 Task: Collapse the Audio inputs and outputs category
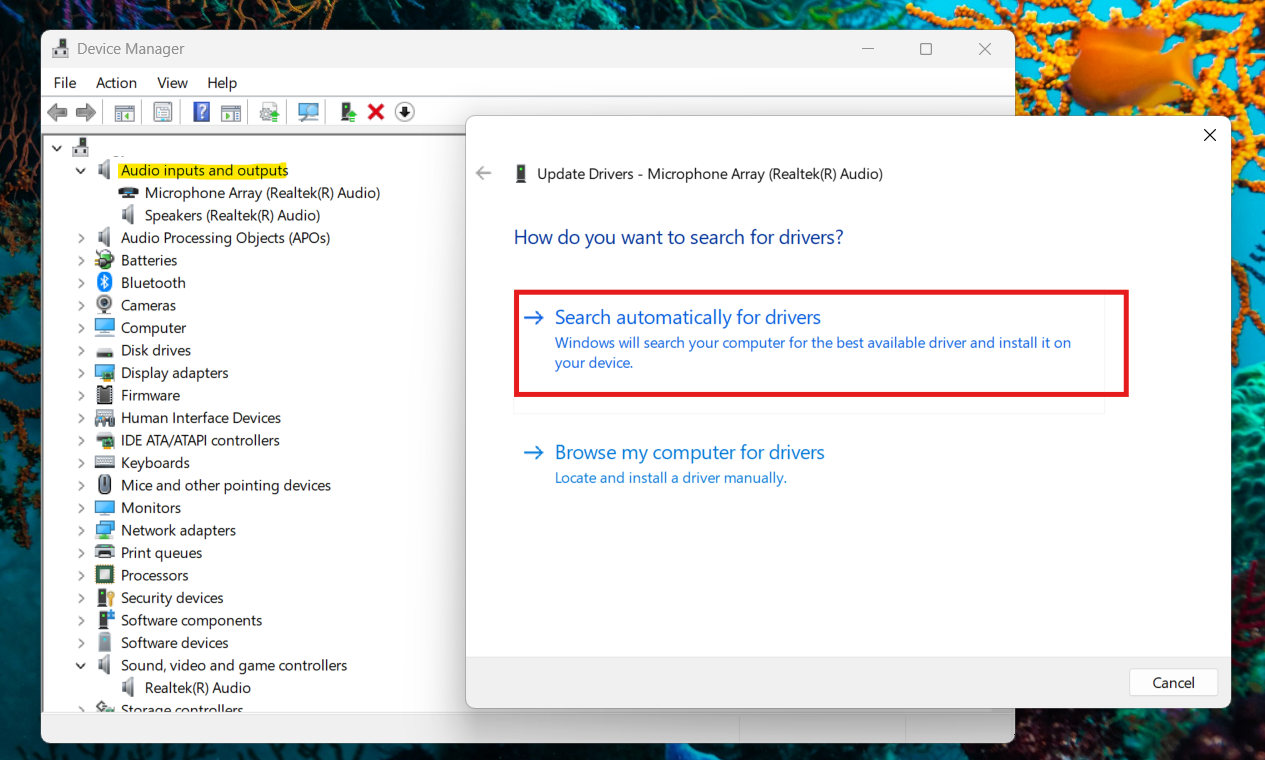coord(81,170)
